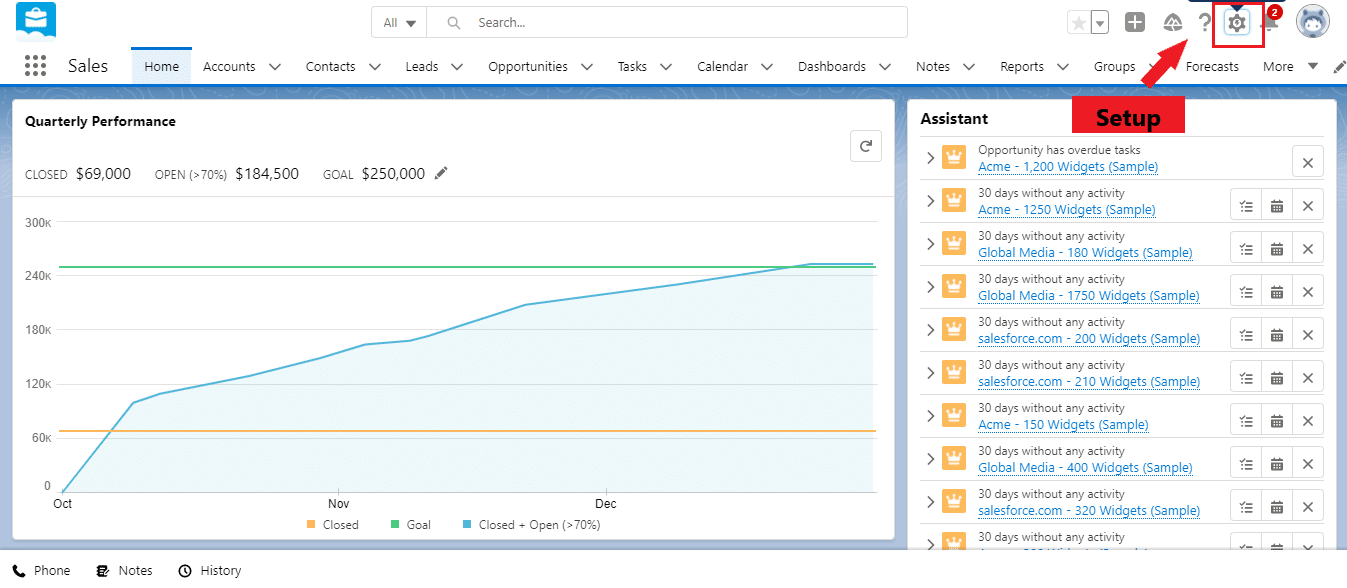
Task: Open Acme - 1,200 Widgets (Sample) link
Action: point(1068,167)
